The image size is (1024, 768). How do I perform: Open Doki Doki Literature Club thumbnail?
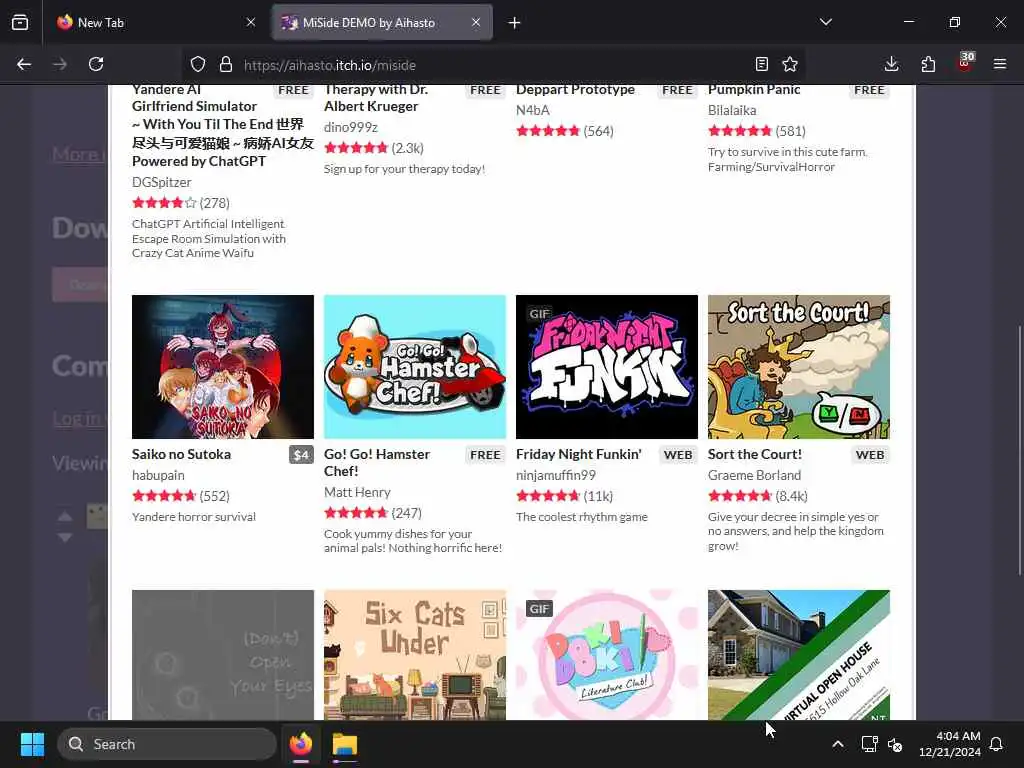point(607,655)
